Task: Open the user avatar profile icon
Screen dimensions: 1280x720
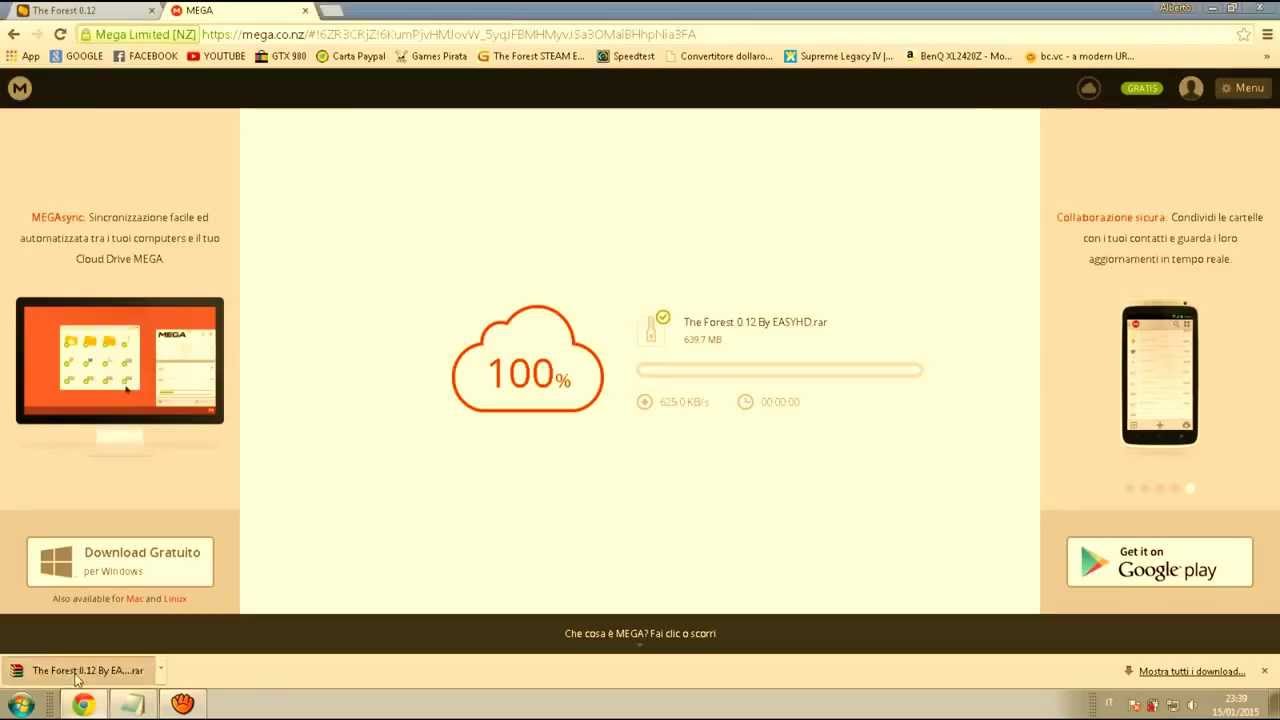Action: (1191, 88)
